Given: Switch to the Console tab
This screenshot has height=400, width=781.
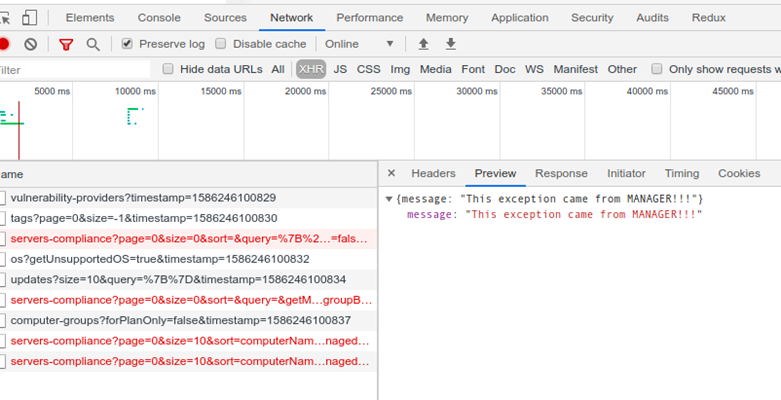Looking at the screenshot, I should (159, 18).
